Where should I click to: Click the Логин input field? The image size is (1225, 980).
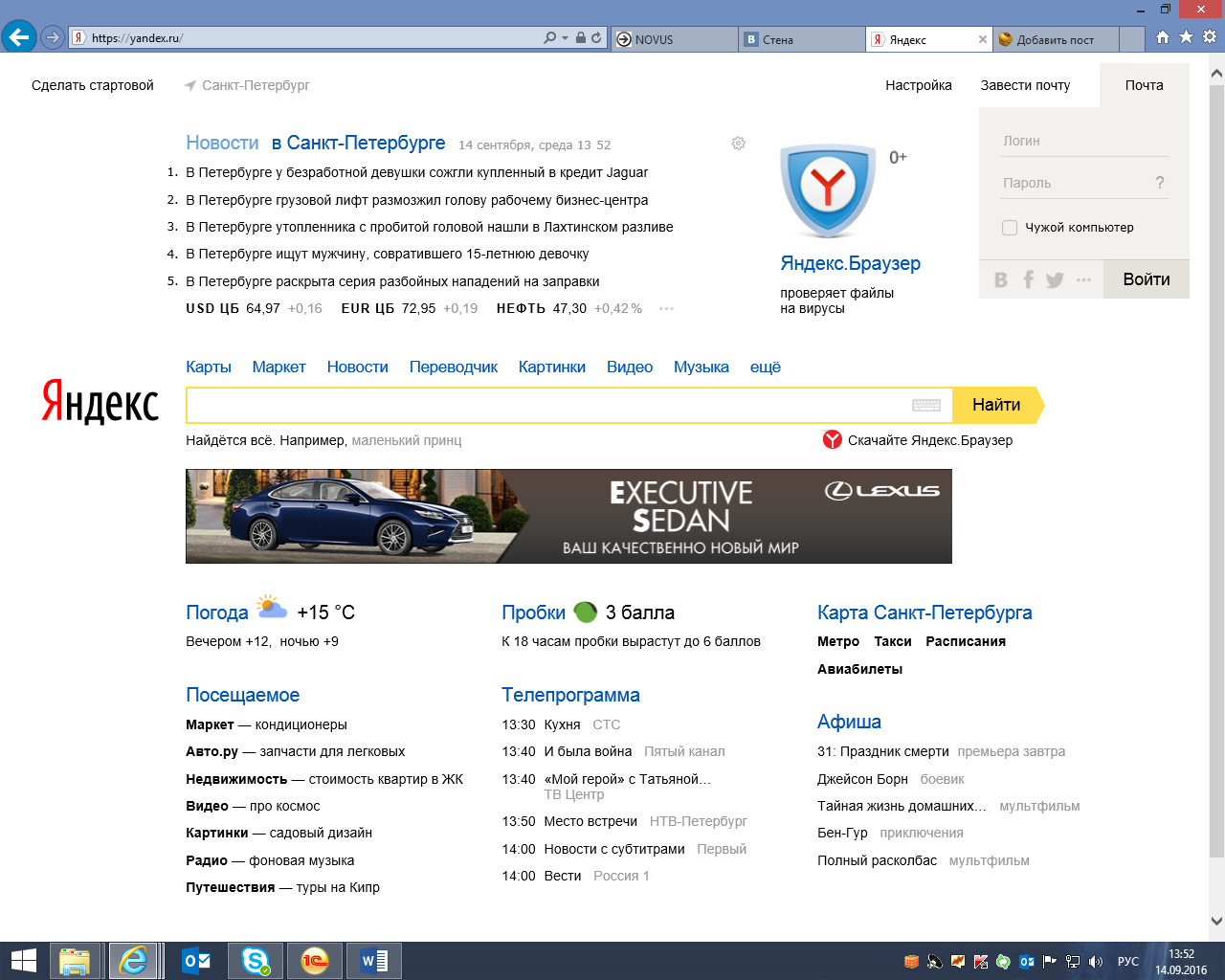click(x=1084, y=141)
